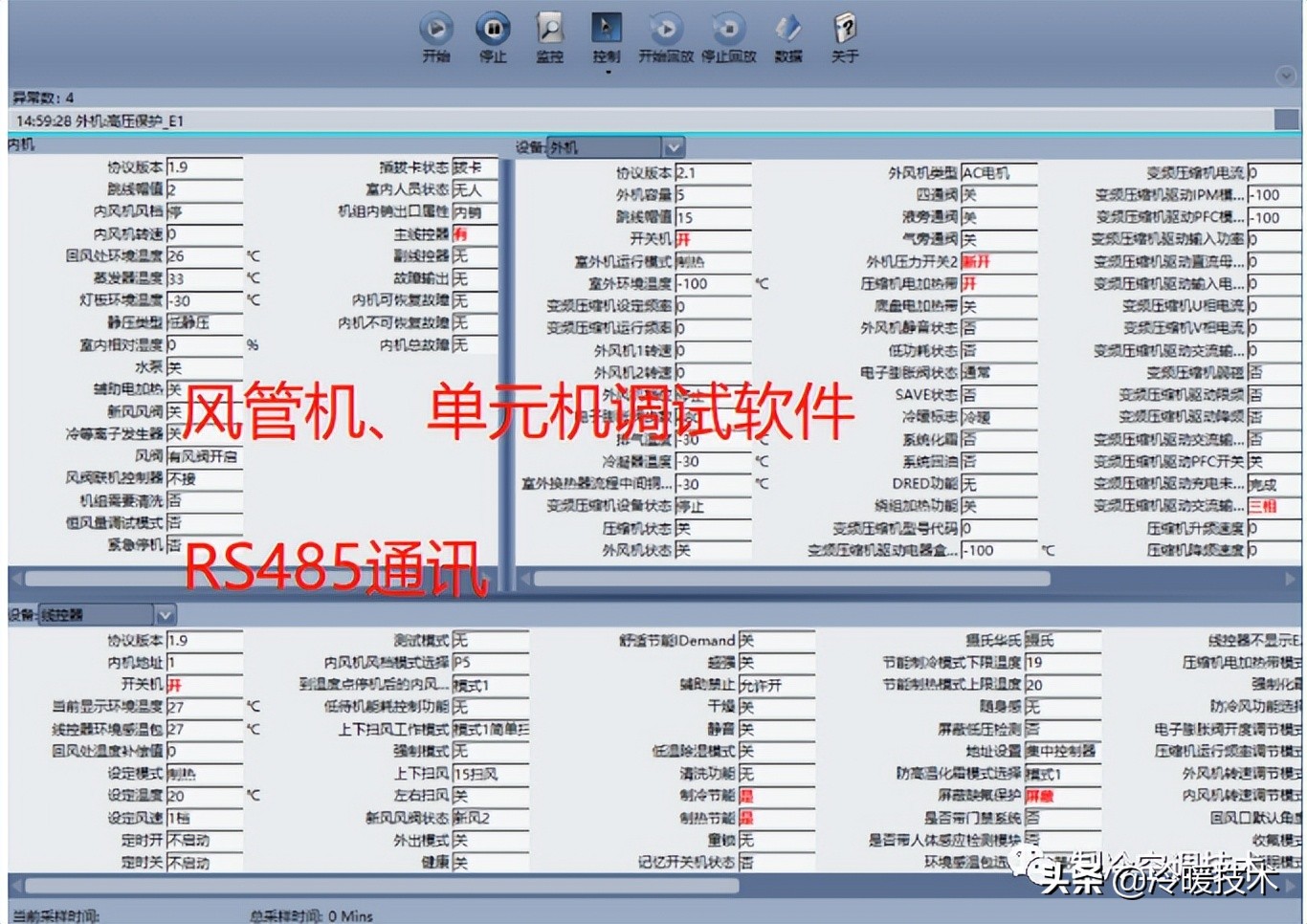
Task: Open the 设备 dropdown showing 线控器
Action: click(x=165, y=614)
